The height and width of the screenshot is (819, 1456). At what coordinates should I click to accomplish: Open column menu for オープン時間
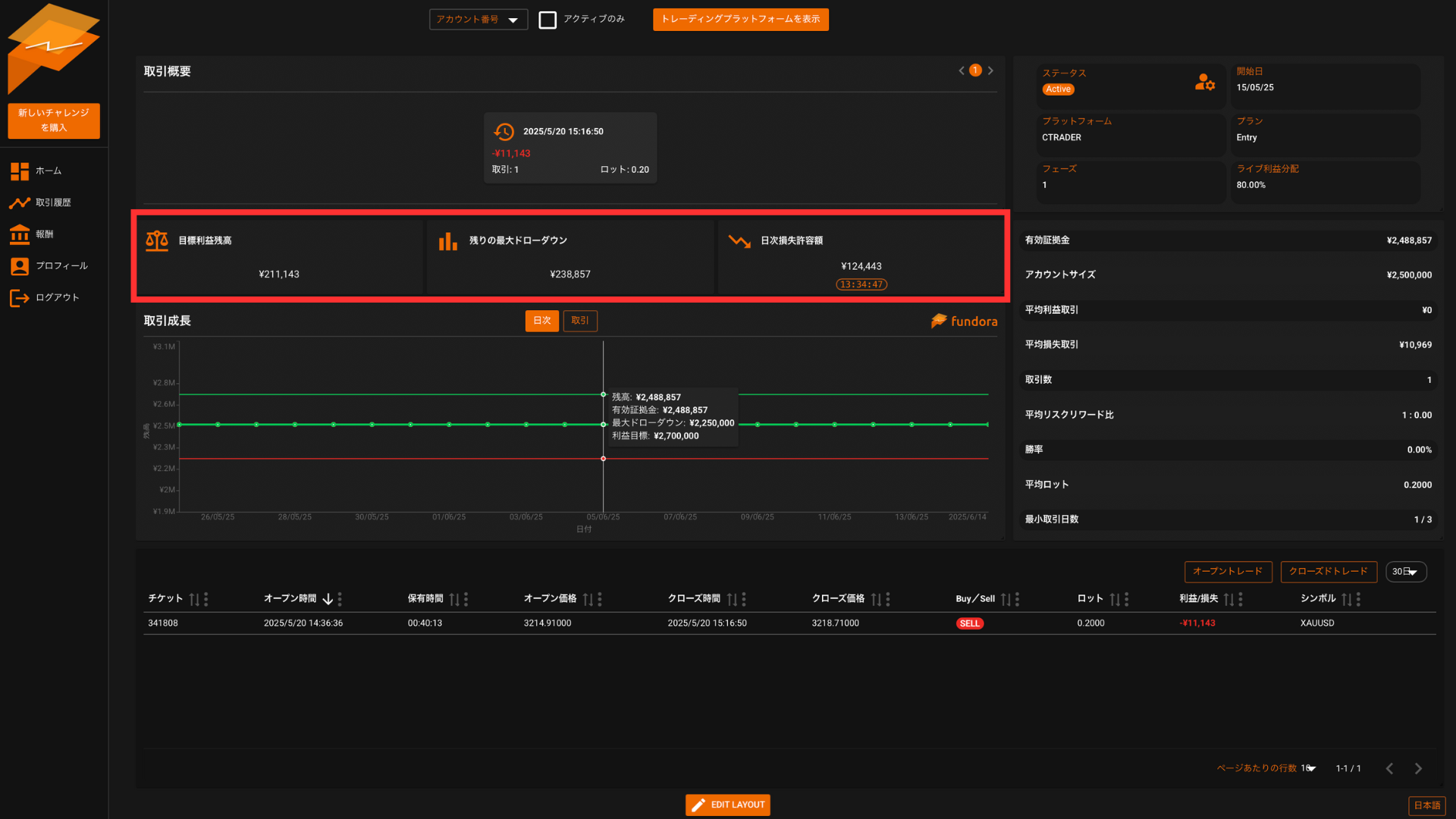[340, 599]
